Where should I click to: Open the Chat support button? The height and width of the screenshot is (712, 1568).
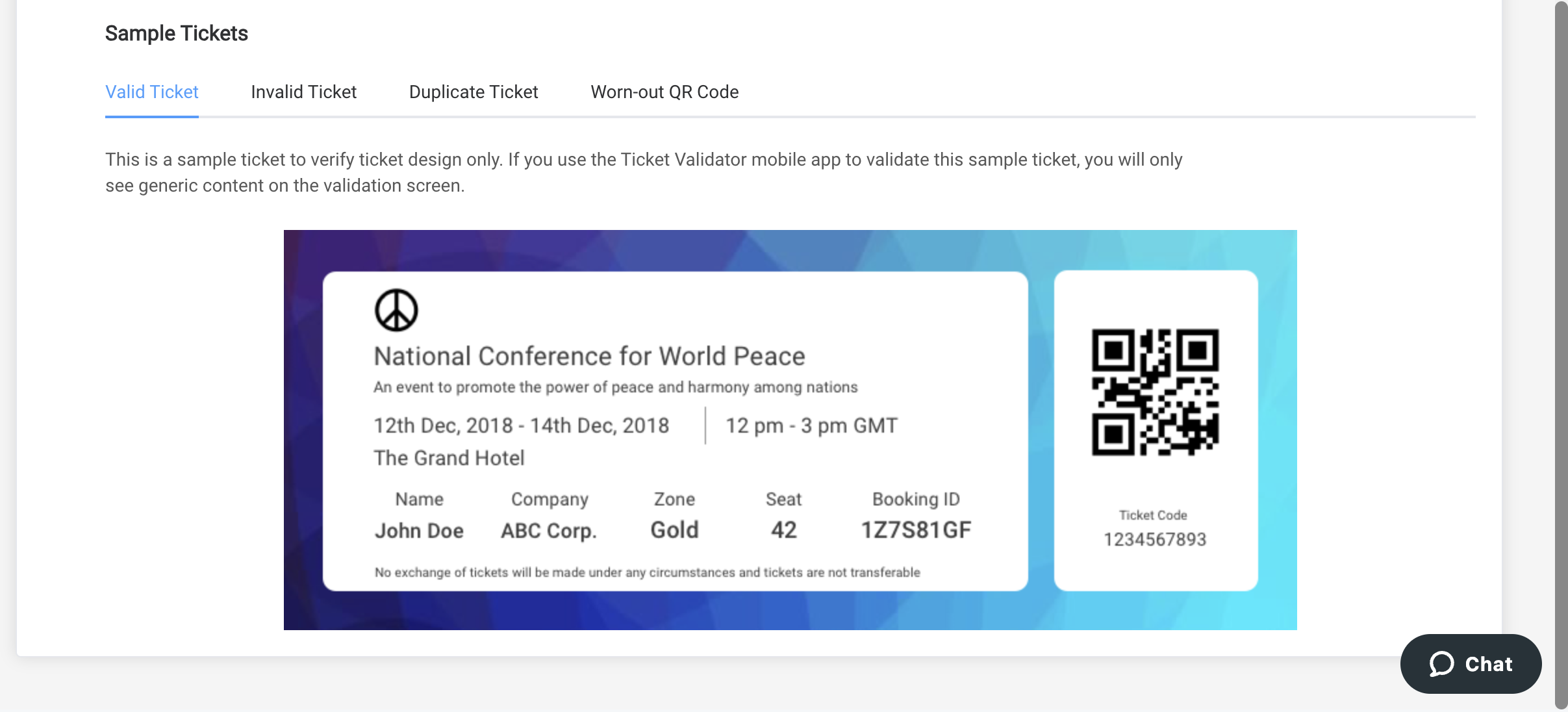(1471, 664)
